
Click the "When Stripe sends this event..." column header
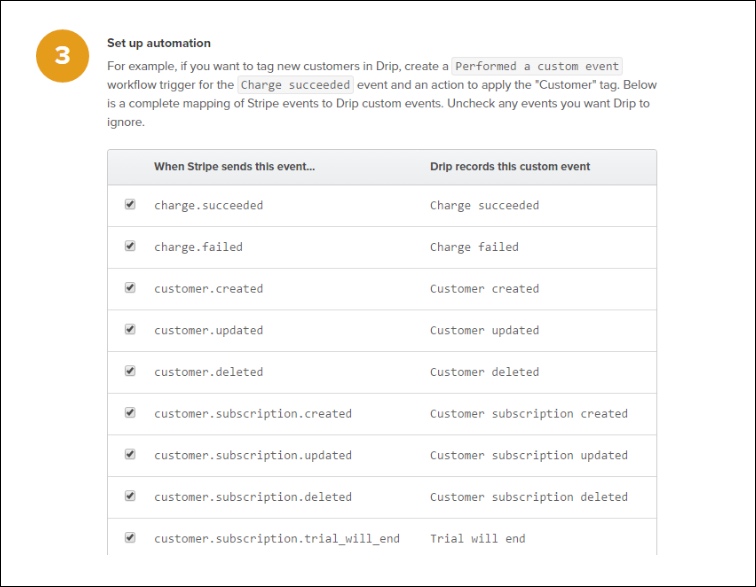click(234, 167)
